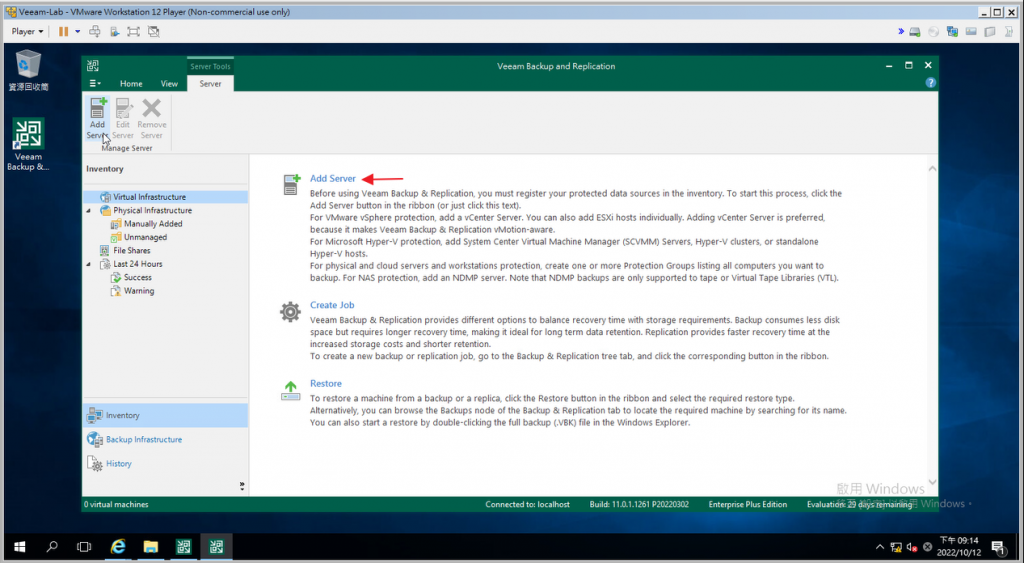Select the Success tree item
The width and height of the screenshot is (1024, 563).
pos(137,277)
